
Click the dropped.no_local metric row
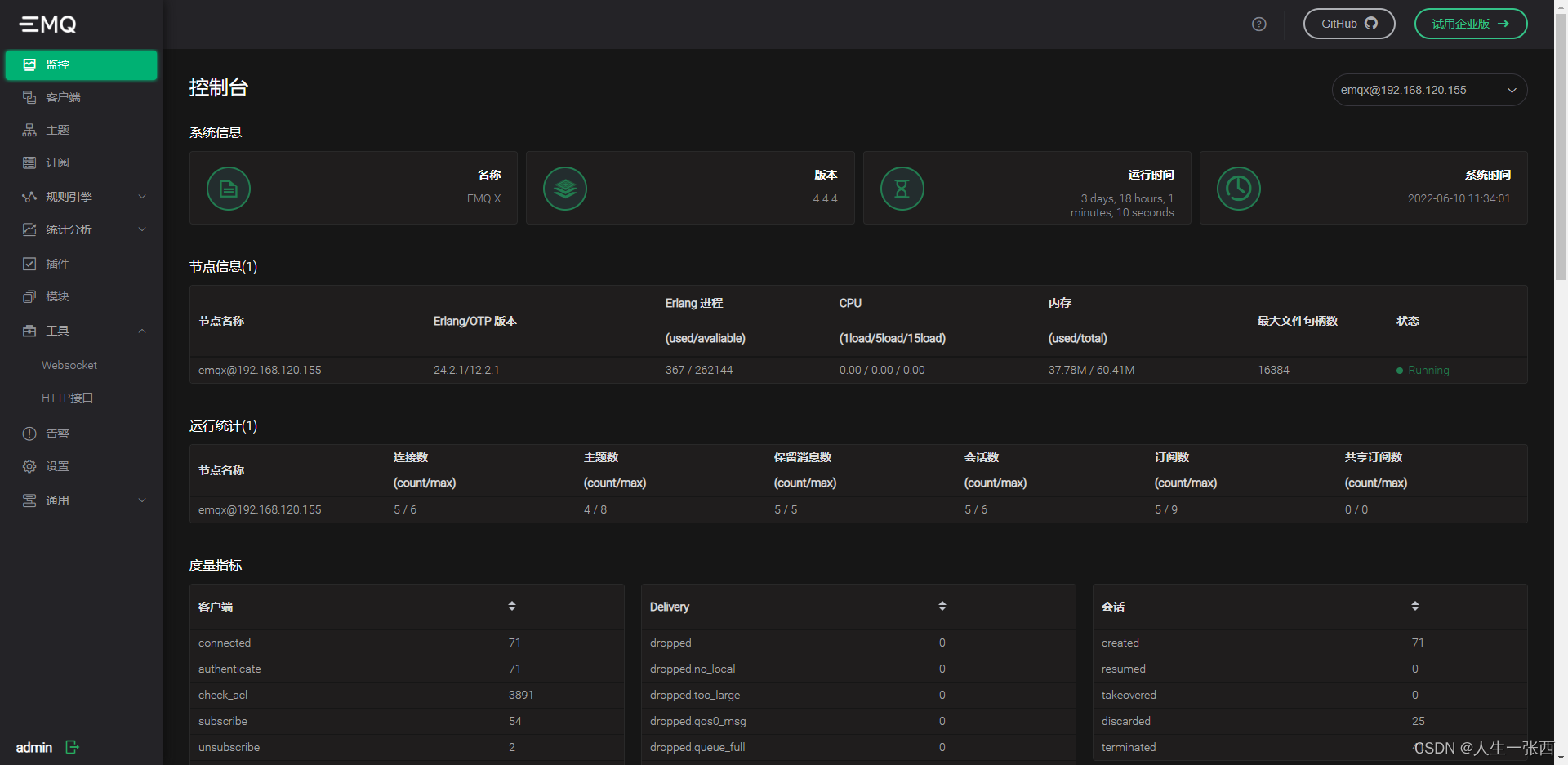click(858, 669)
